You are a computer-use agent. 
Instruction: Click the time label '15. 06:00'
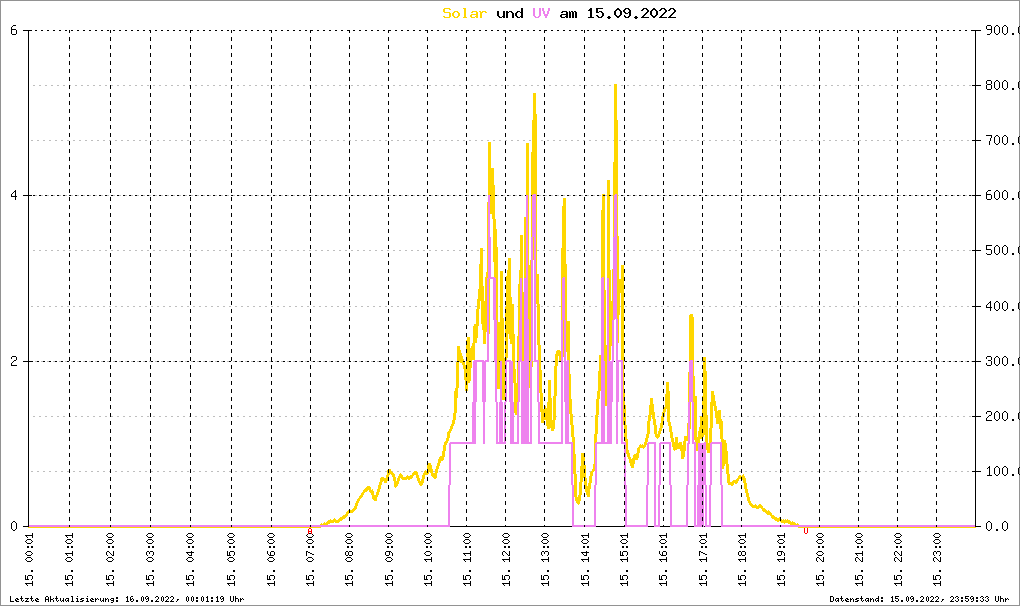click(x=271, y=560)
